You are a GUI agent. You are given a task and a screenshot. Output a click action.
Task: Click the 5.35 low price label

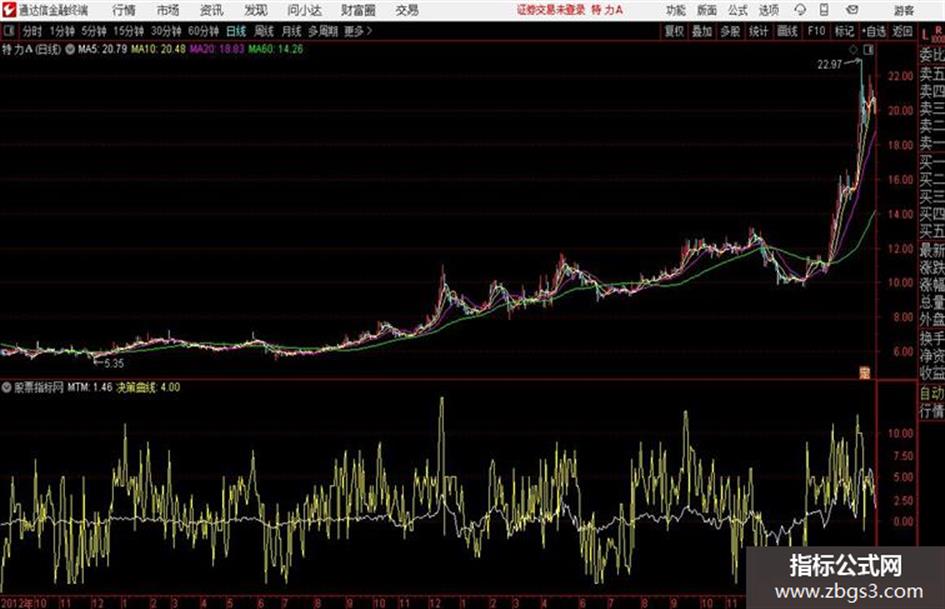pyautogui.click(x=114, y=363)
